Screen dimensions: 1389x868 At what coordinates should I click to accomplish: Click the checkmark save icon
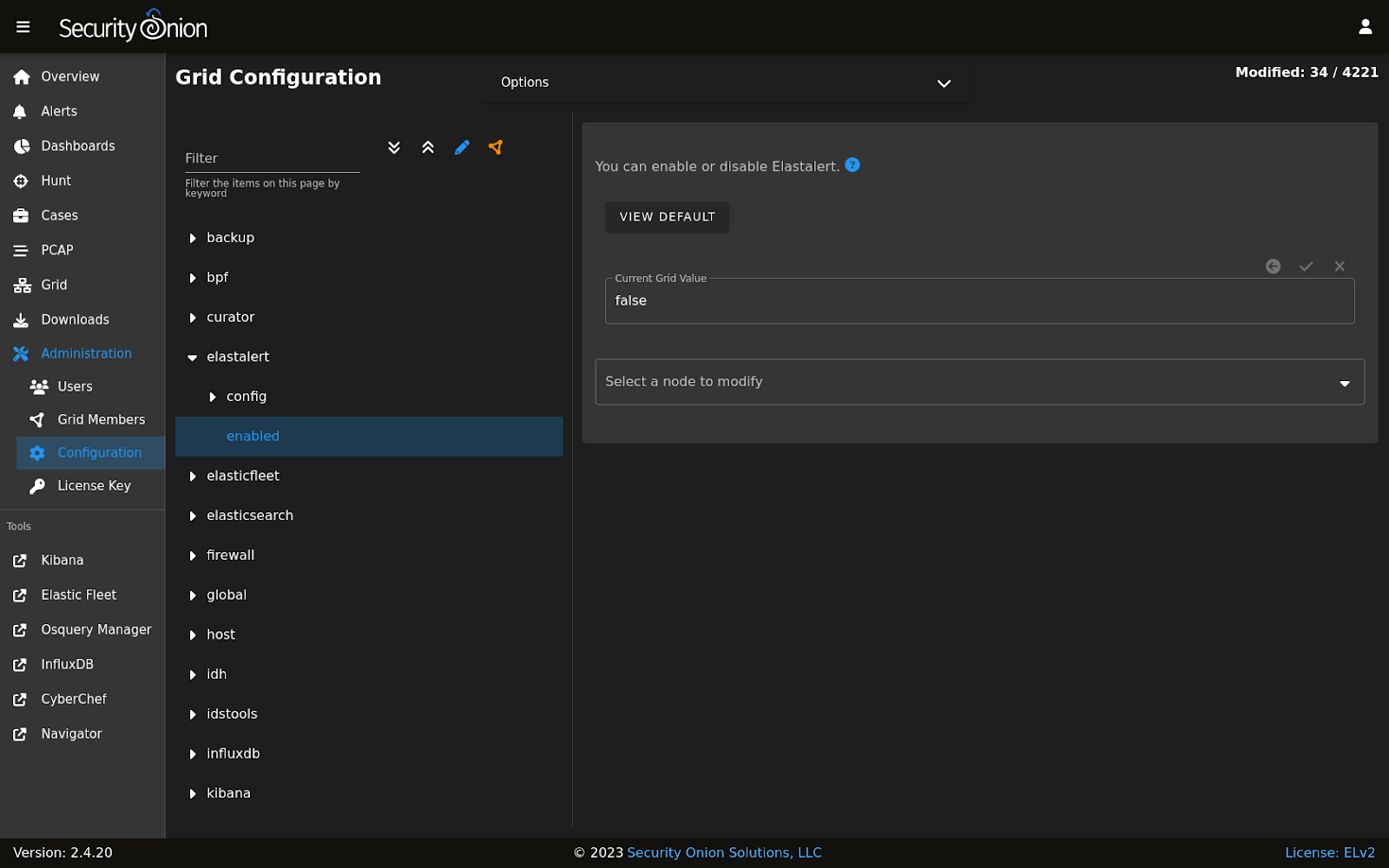pyautogui.click(x=1307, y=266)
